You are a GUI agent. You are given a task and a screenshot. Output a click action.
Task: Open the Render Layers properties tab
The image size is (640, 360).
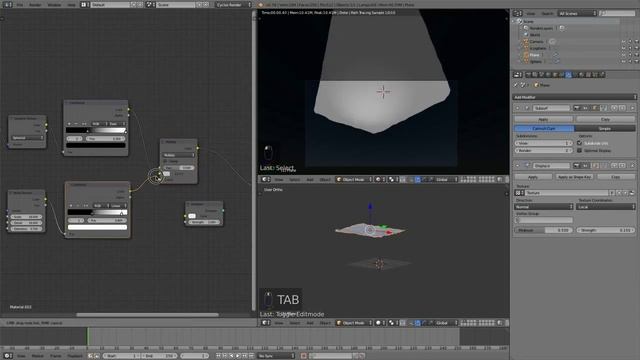click(x=535, y=75)
